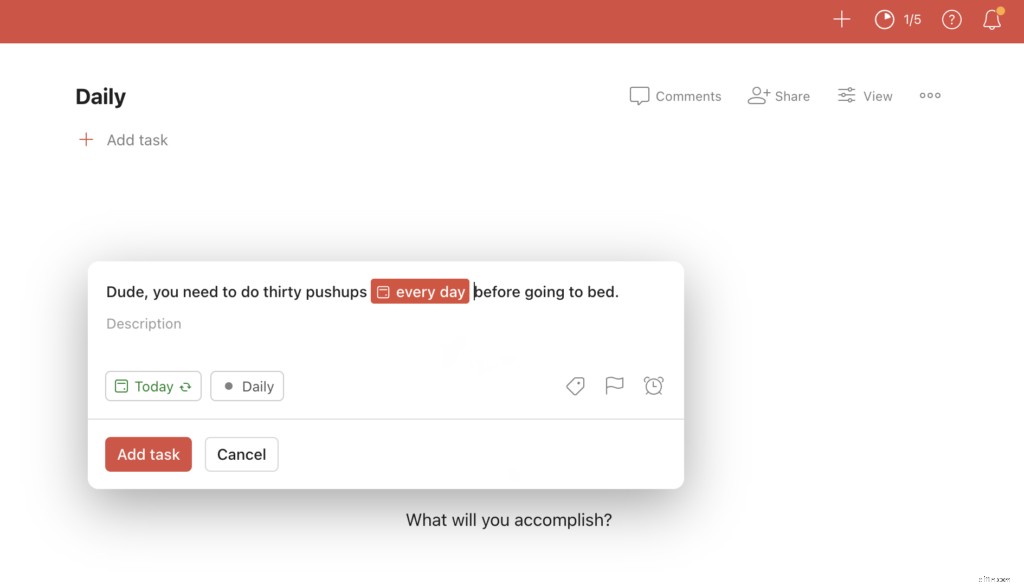Image resolution: width=1024 pixels, height=585 pixels.
Task: Open the Today due date picker
Action: point(148,386)
